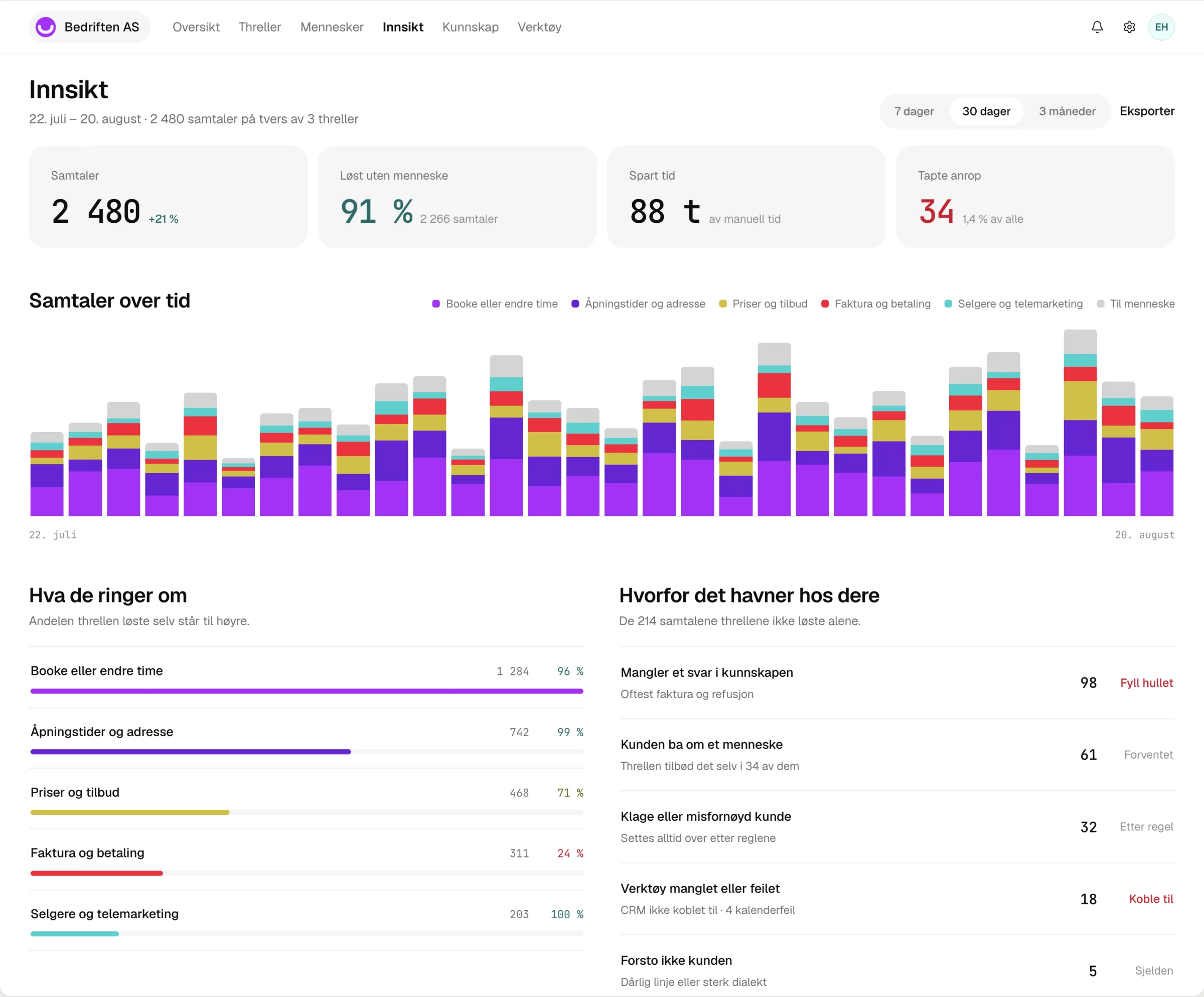
Task: Open the EH user avatar menu
Action: pyautogui.click(x=1161, y=27)
